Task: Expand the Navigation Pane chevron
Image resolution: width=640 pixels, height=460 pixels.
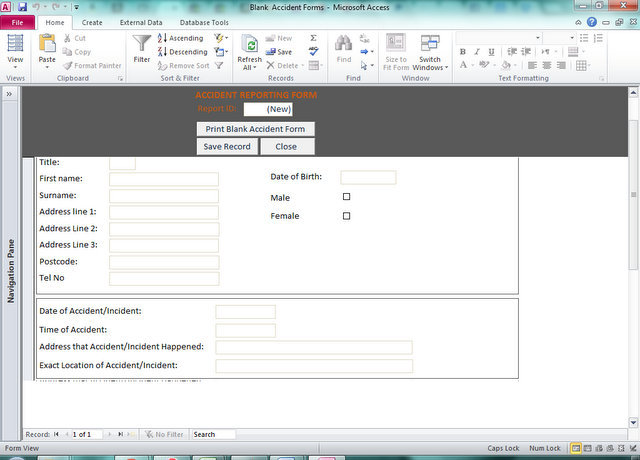Action: [x=9, y=94]
